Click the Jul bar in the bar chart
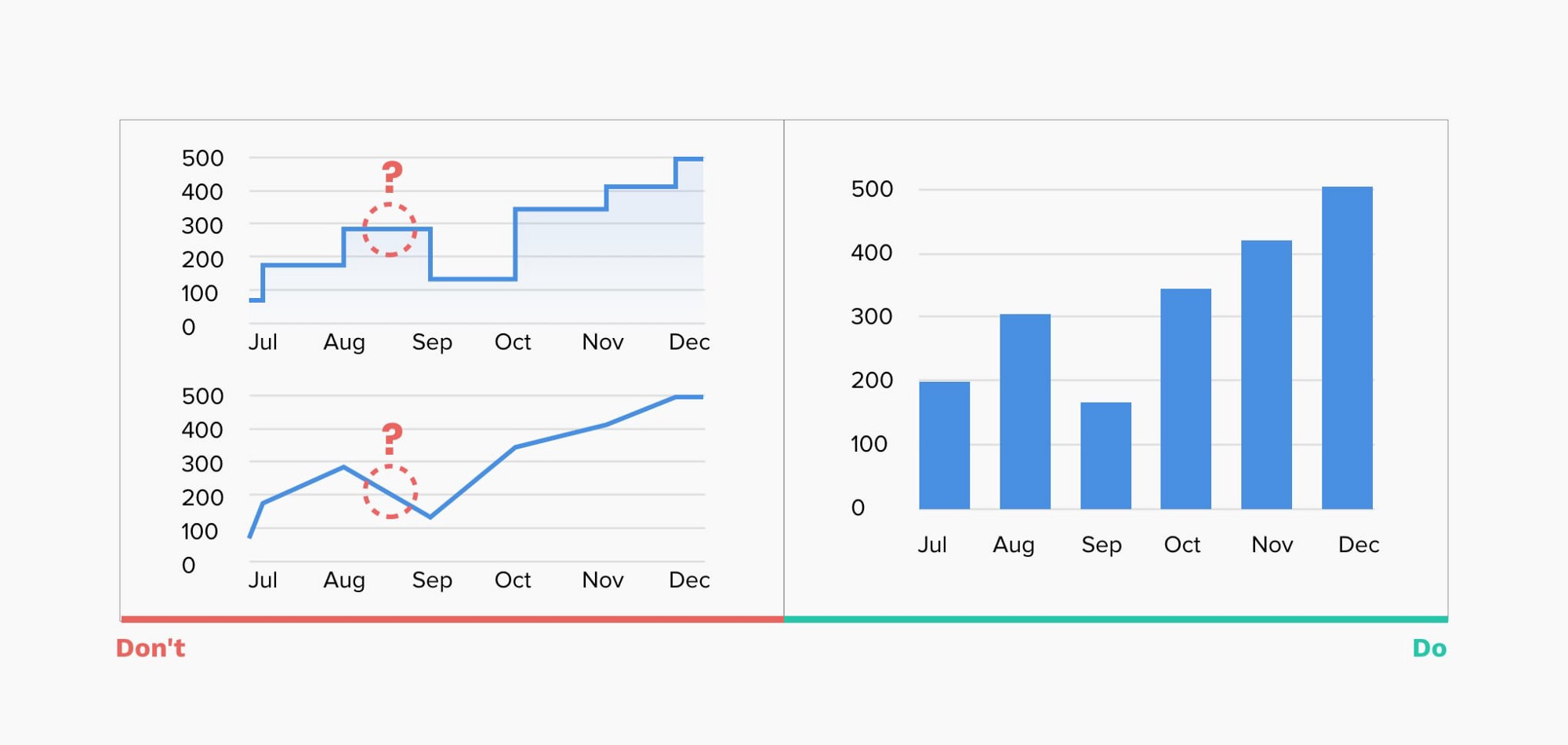This screenshot has height=745, width=1568. pyautogui.click(x=944, y=445)
